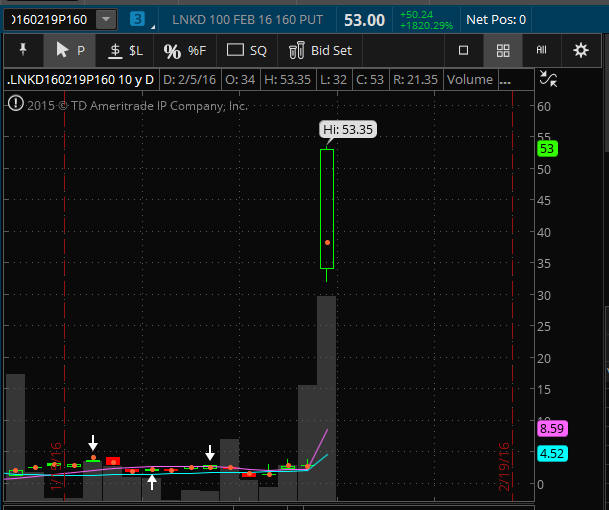The height and width of the screenshot is (510, 609).
Task: Click the 10 y D timeframe label
Action: point(129,79)
